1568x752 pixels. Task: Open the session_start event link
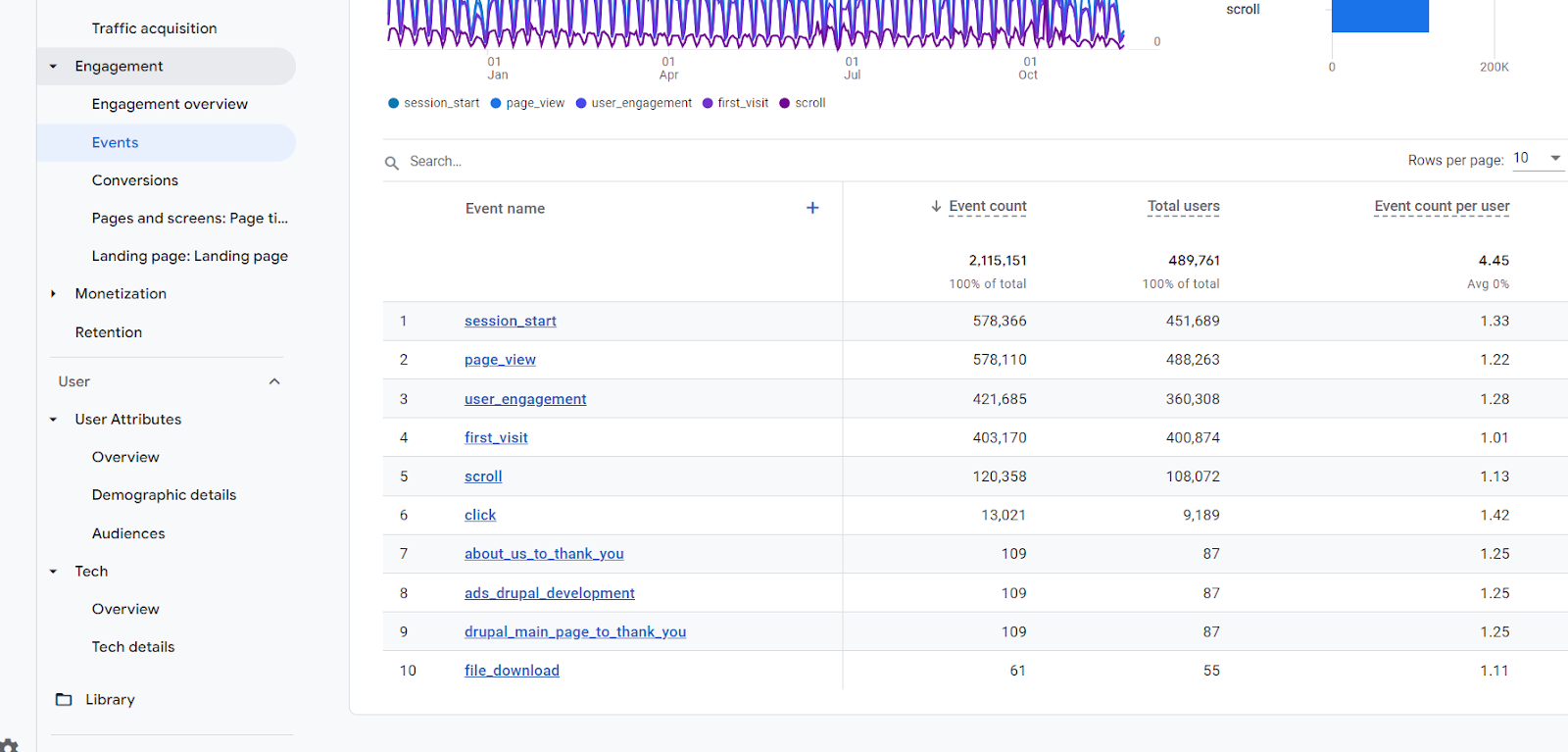[x=510, y=321]
